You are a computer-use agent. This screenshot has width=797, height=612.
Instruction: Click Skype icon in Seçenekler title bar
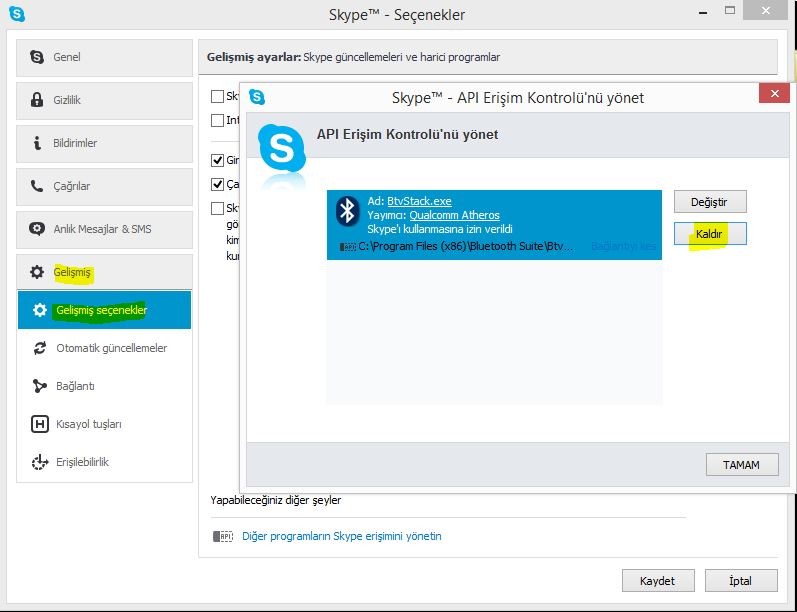pyautogui.click(x=17, y=14)
